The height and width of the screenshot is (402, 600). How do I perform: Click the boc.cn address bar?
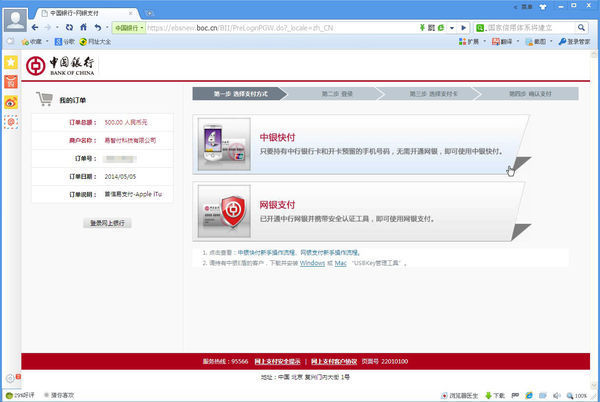pos(281,28)
